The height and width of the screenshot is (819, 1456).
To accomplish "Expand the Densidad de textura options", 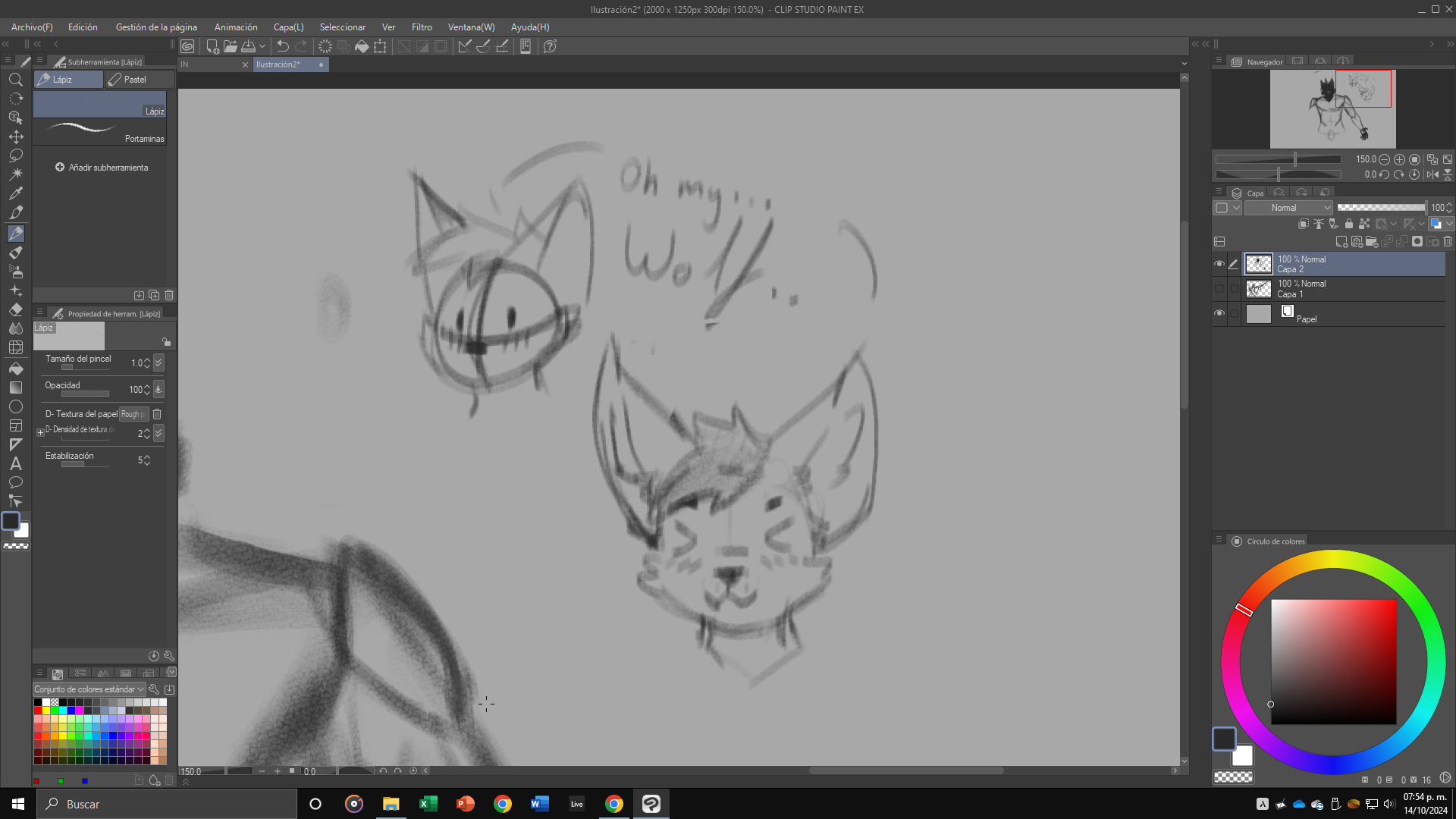I will point(40,433).
